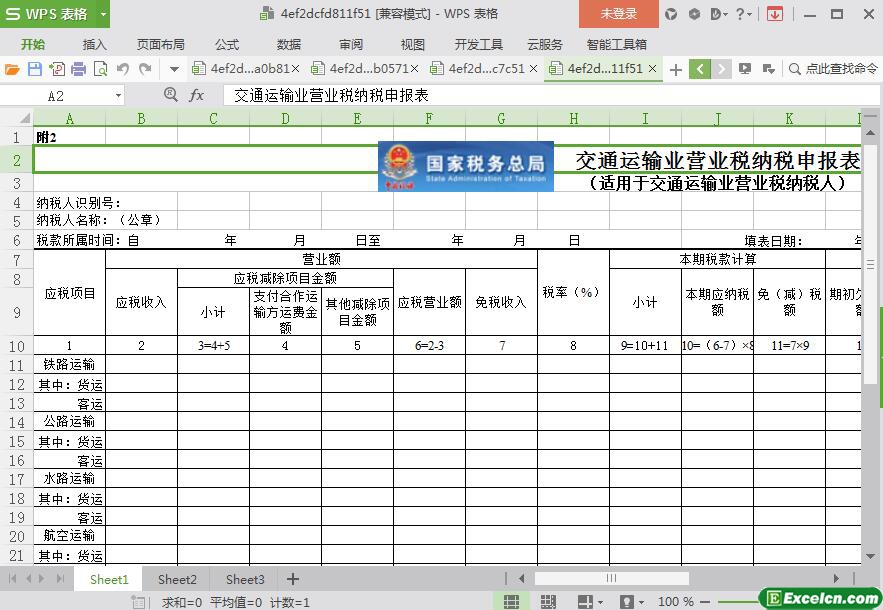Screen dimensions: 883x610
Task: Click the fx insert function icon
Action: pos(197,95)
